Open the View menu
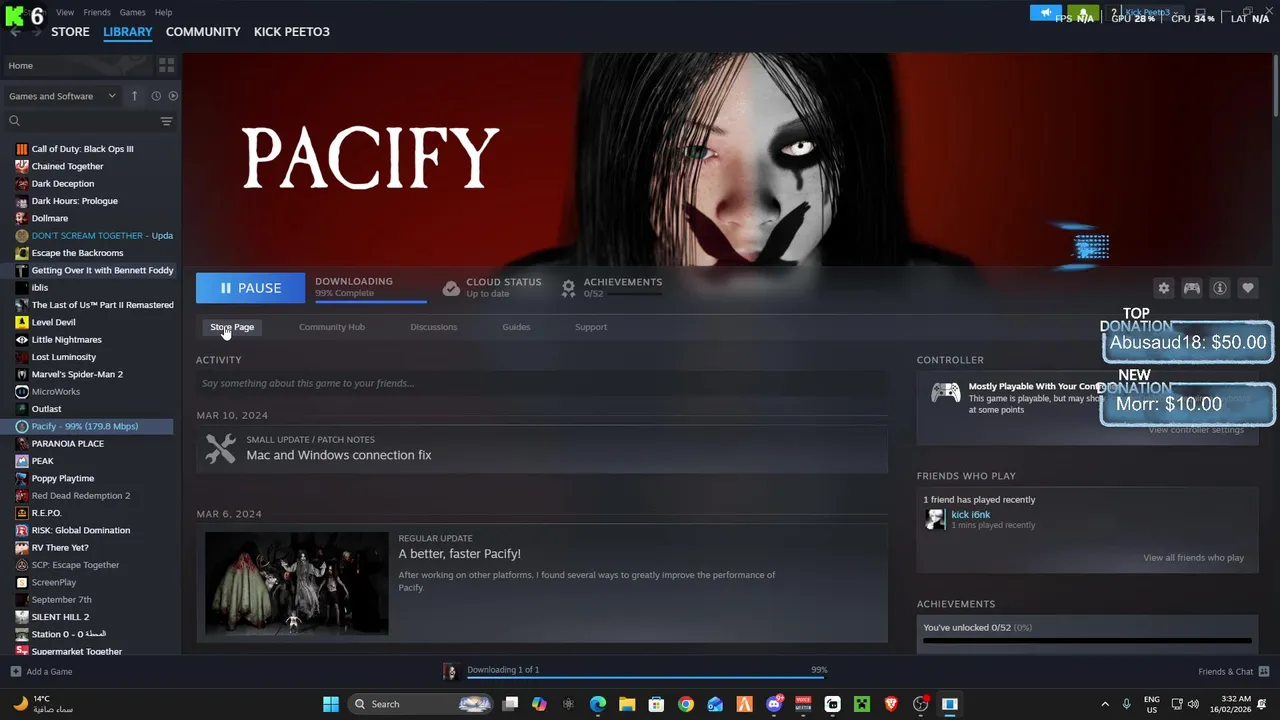Screen dimensions: 1280x720 coord(65,12)
